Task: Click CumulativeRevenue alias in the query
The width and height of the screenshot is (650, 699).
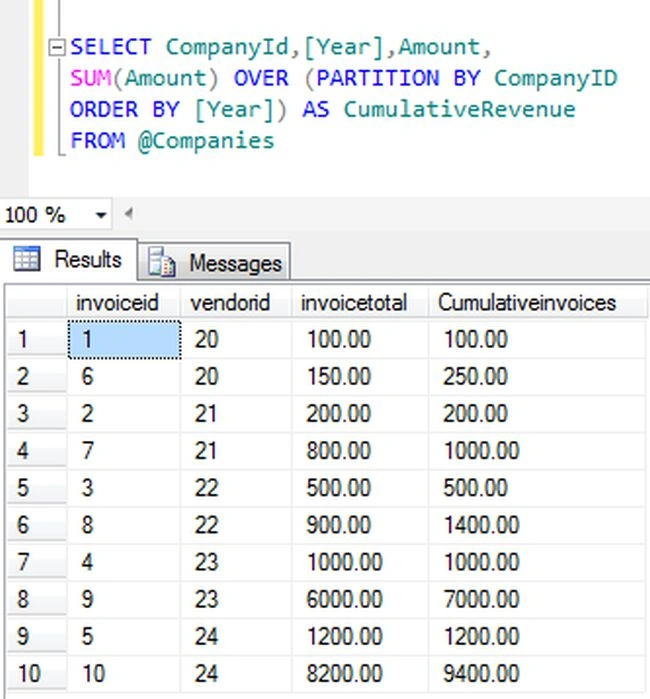Action: click(460, 110)
